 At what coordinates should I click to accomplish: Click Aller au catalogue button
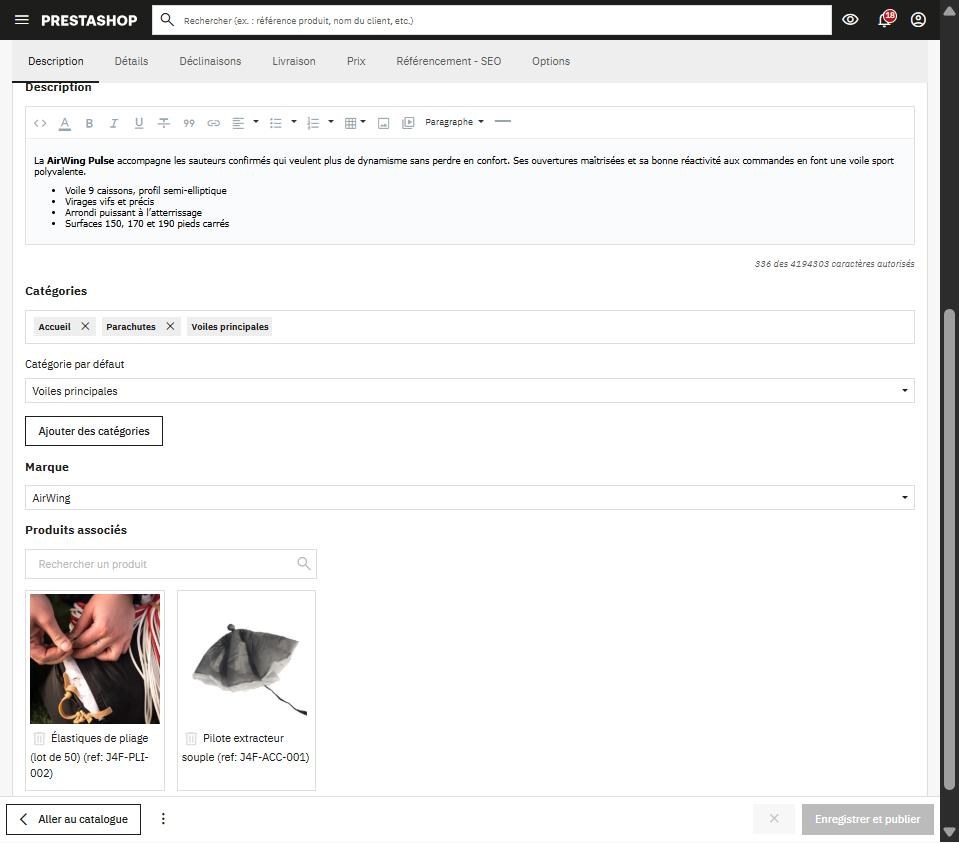[73, 819]
